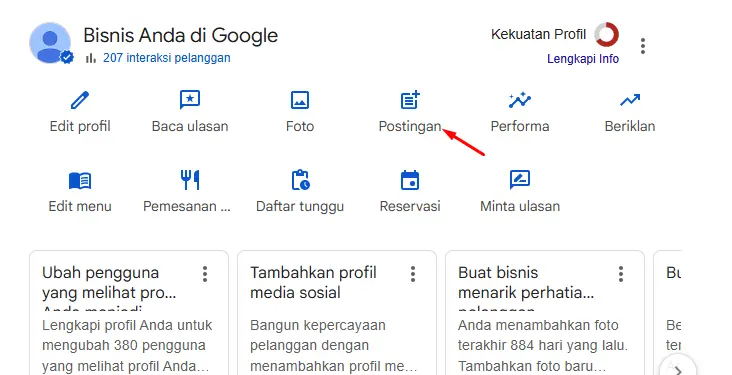Click the Edit profil pencil icon
The image size is (732, 375).
(80, 100)
